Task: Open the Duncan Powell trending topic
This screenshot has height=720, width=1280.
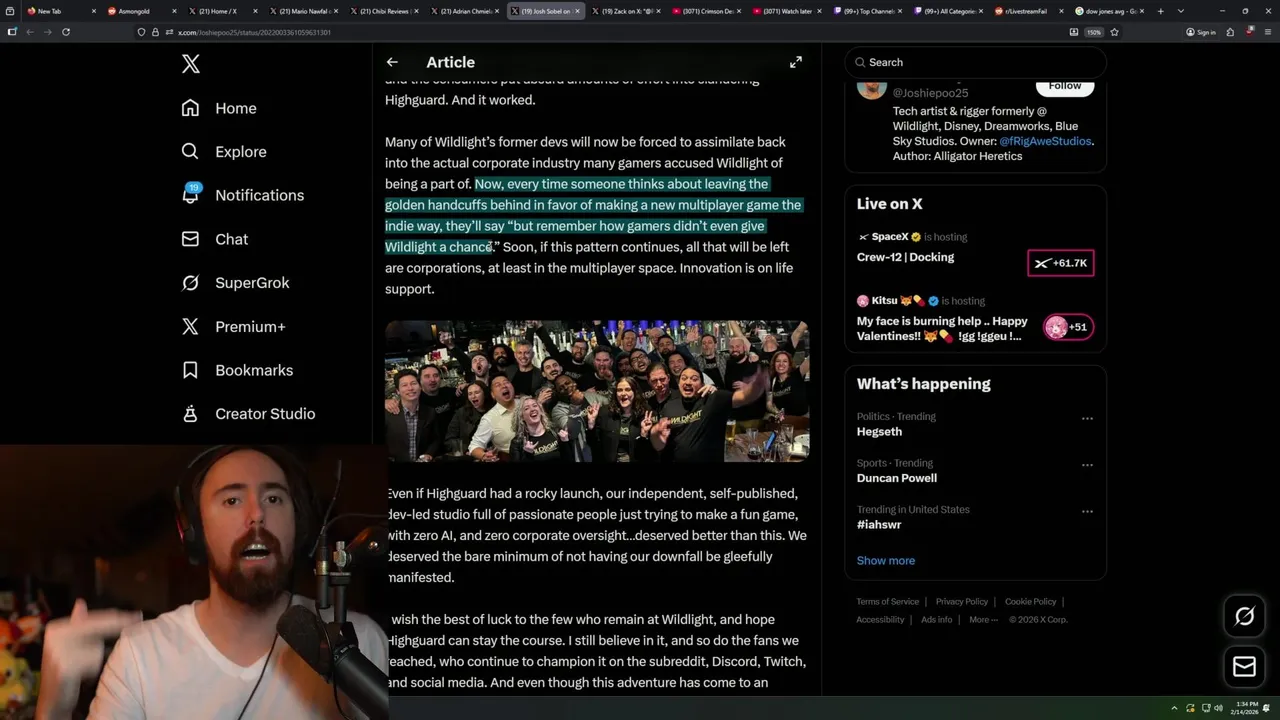Action: [897, 478]
